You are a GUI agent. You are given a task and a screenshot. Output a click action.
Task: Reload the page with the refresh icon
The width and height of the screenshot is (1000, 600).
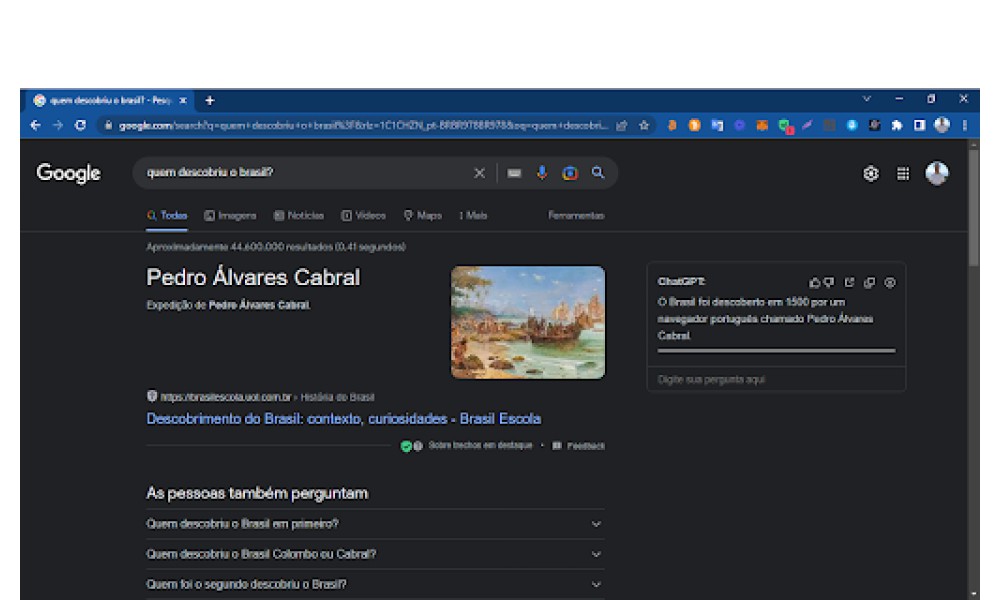coord(80,126)
